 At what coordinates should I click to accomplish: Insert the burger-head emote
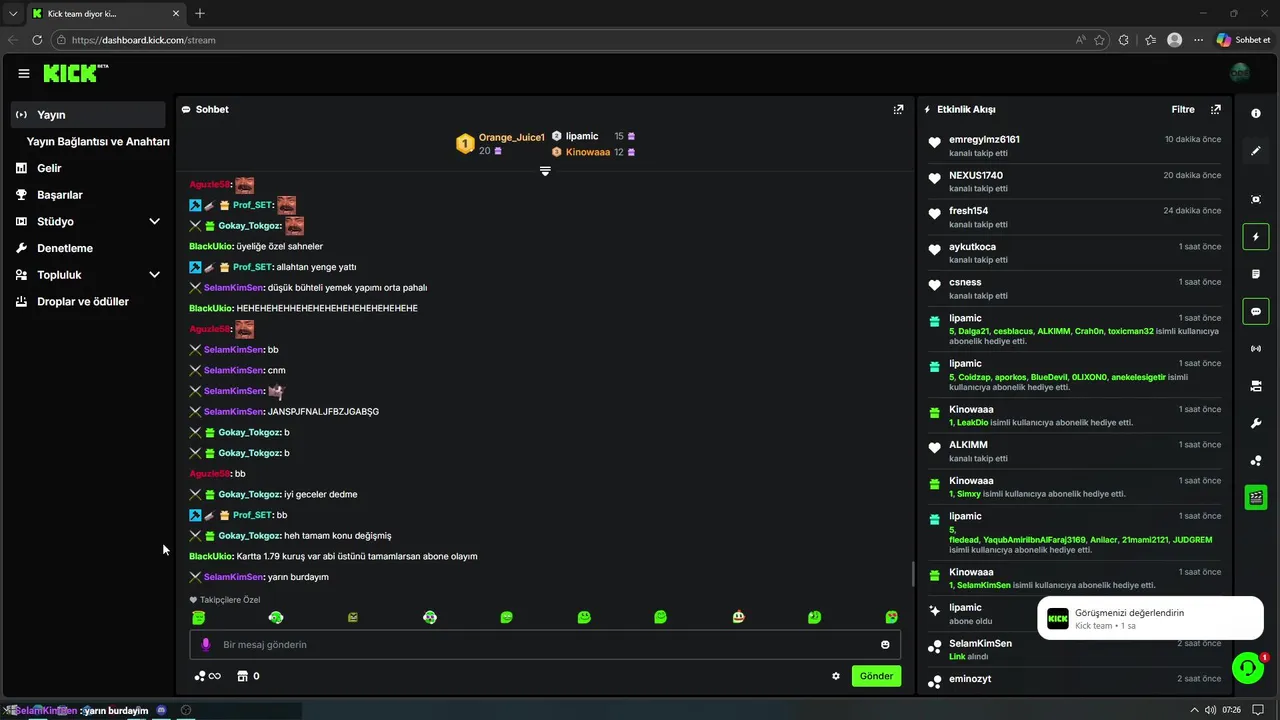coord(738,617)
